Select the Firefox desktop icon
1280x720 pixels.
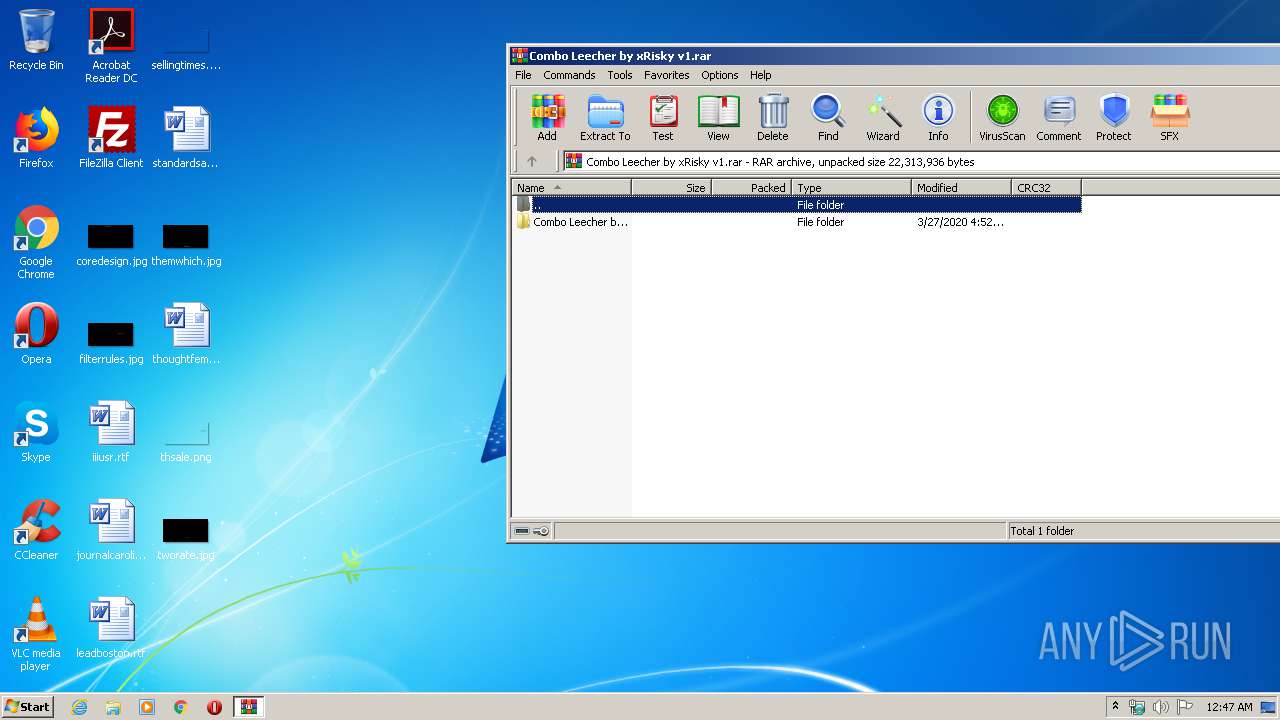point(36,138)
